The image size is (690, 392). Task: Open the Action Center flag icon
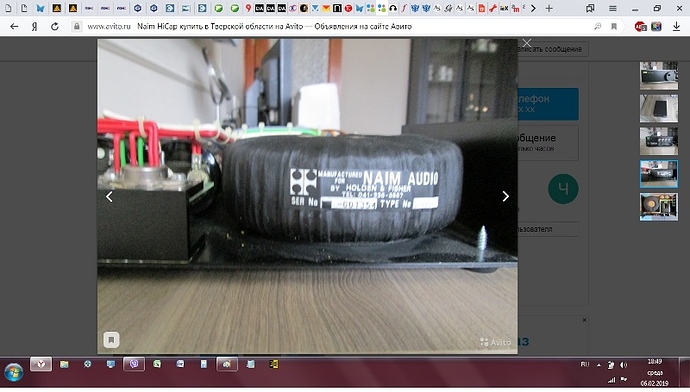pos(624,379)
